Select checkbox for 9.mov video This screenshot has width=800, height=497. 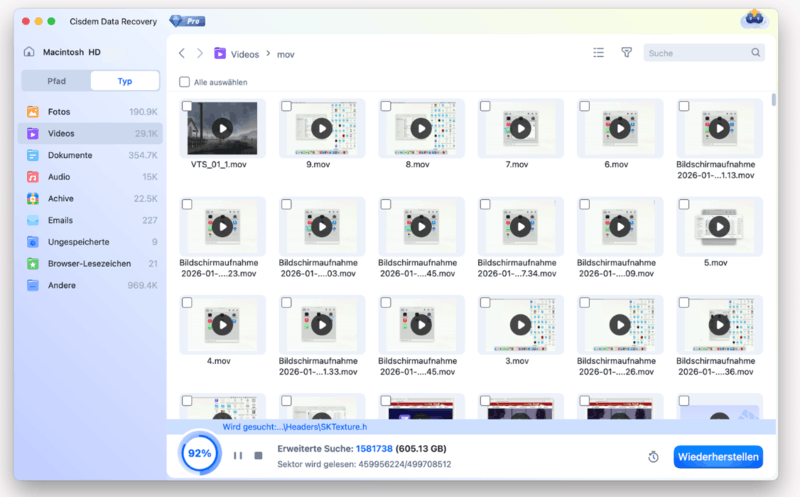287,106
